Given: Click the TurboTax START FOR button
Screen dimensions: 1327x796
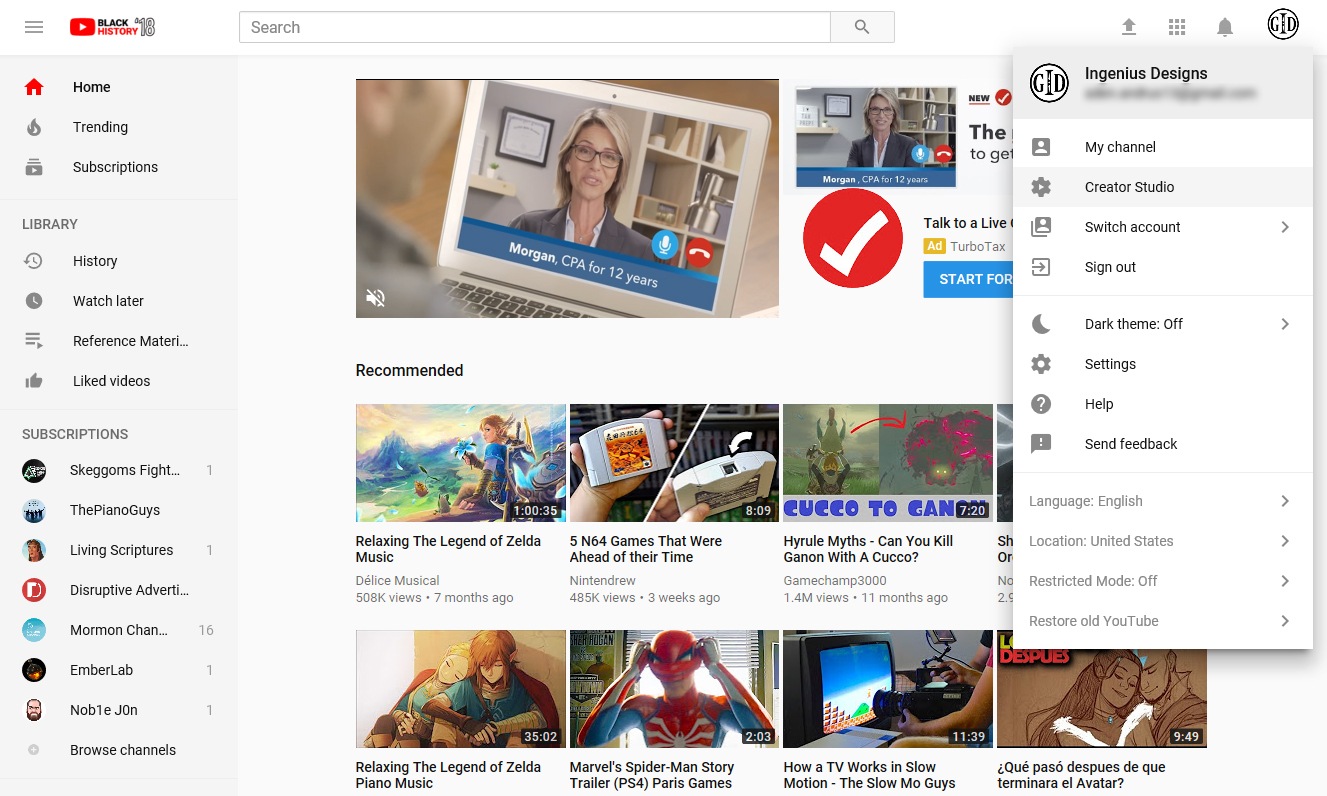Looking at the screenshot, I should (x=975, y=279).
